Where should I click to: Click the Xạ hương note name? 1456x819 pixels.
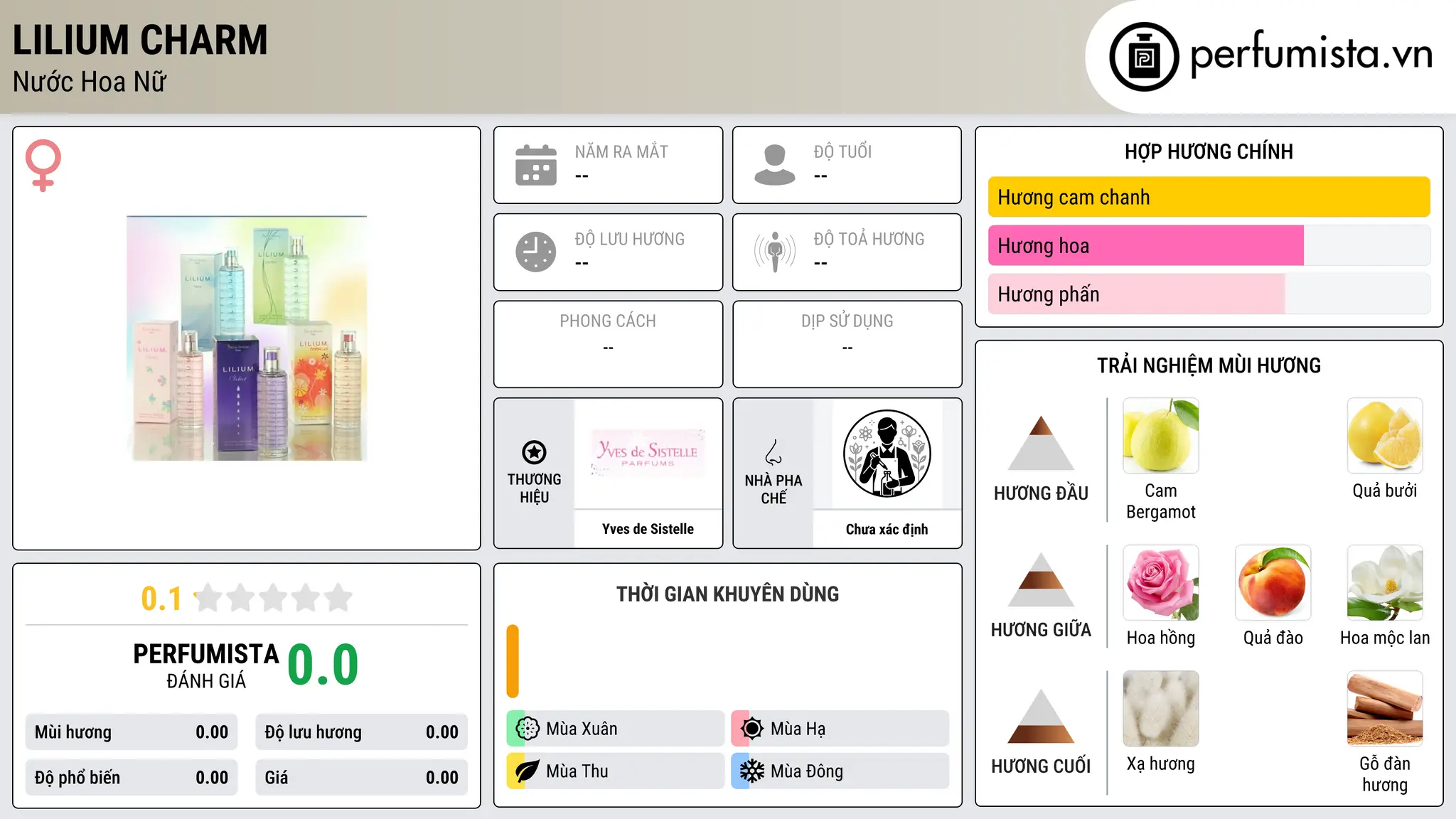pos(1161,764)
